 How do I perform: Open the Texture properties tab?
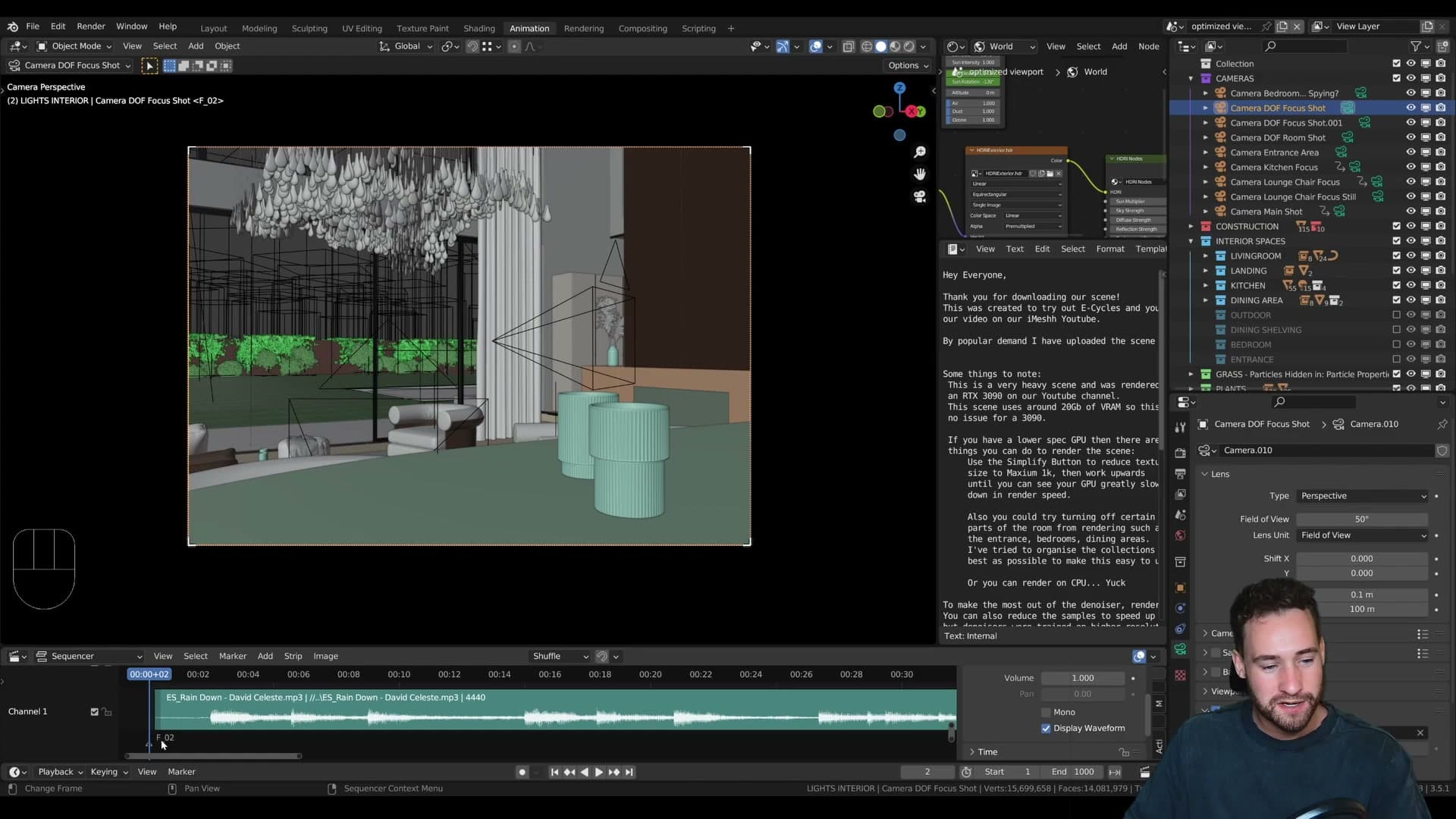[x=1180, y=675]
